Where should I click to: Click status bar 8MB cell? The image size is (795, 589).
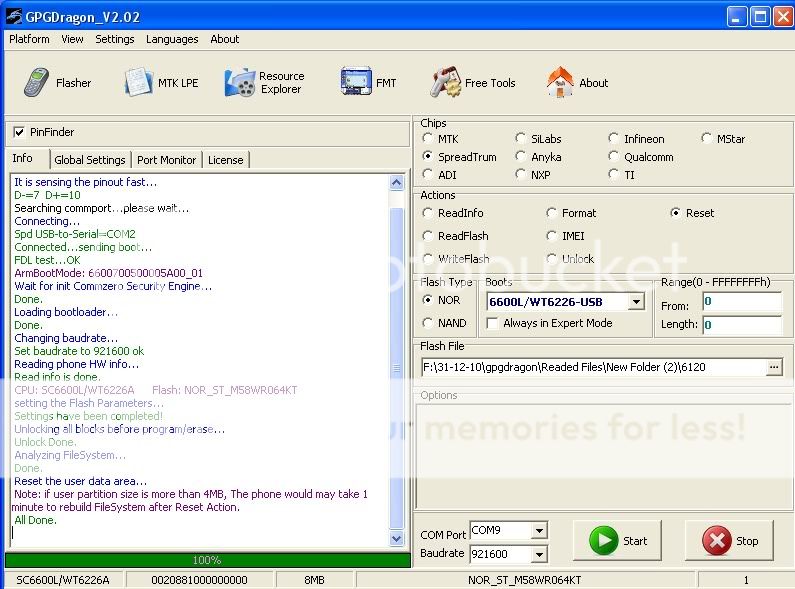(x=314, y=580)
